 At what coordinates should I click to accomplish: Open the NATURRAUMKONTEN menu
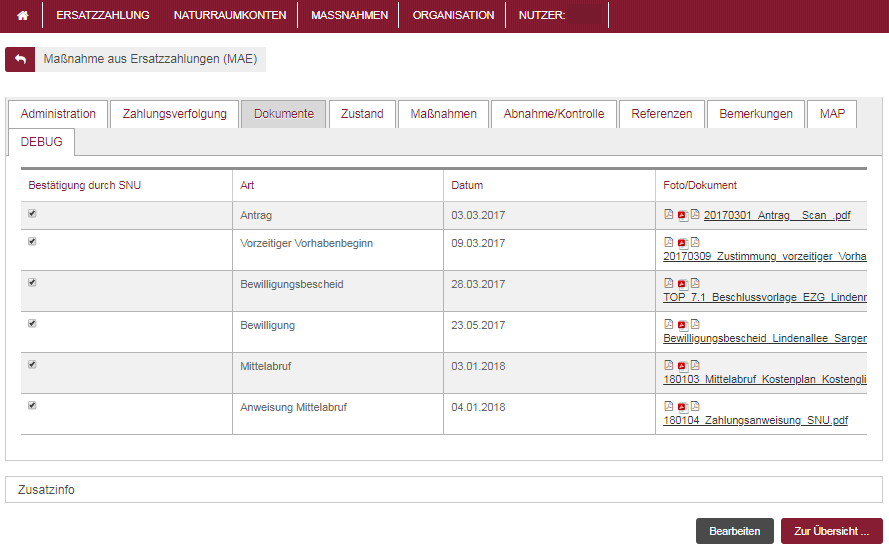(230, 16)
